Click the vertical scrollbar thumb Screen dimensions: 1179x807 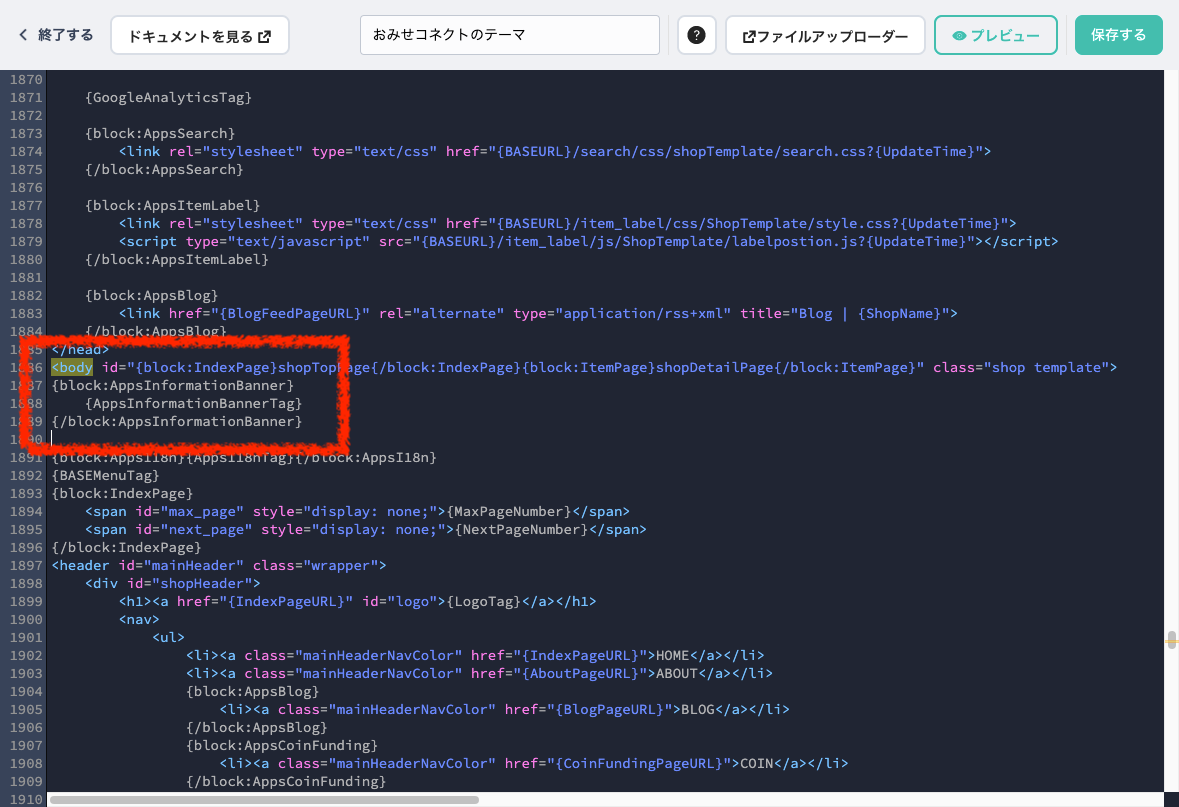coord(1171,640)
